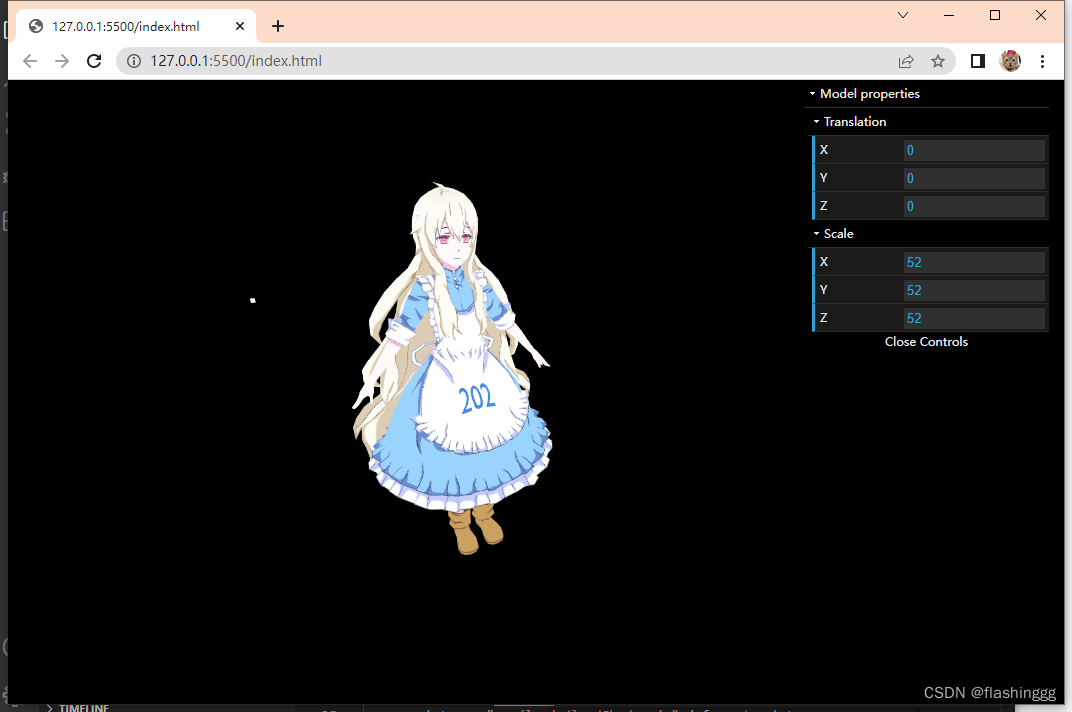Expand the TIMELINE section in the editor behind
This screenshot has height=712, width=1072.
click(x=77, y=707)
